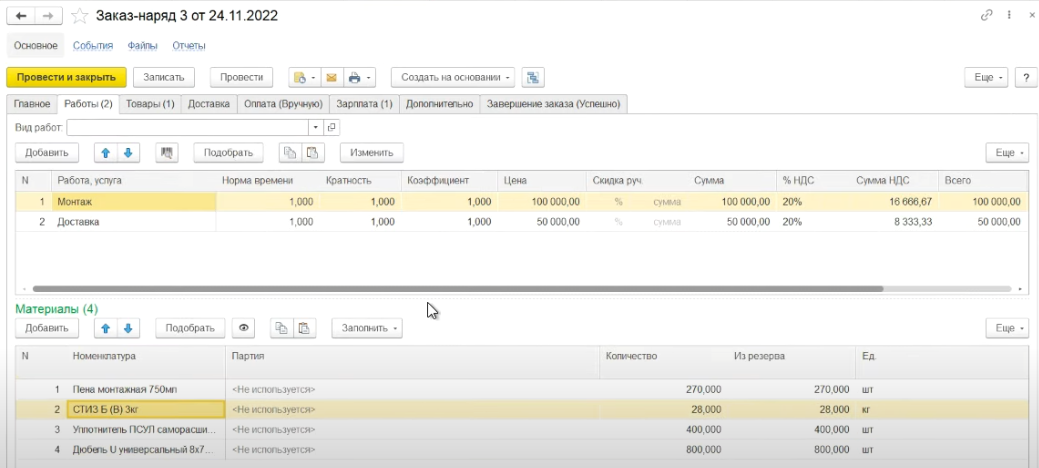Click the Записать button
This screenshot has width=1039, height=468.
(164, 77)
